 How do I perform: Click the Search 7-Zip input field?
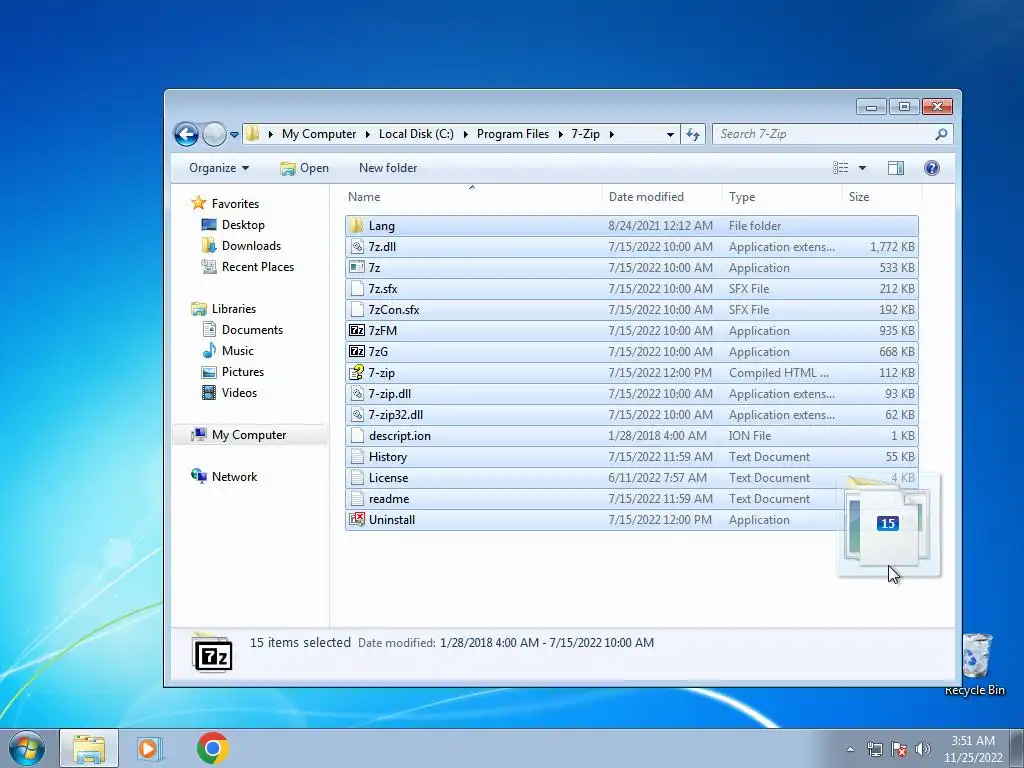pos(823,134)
